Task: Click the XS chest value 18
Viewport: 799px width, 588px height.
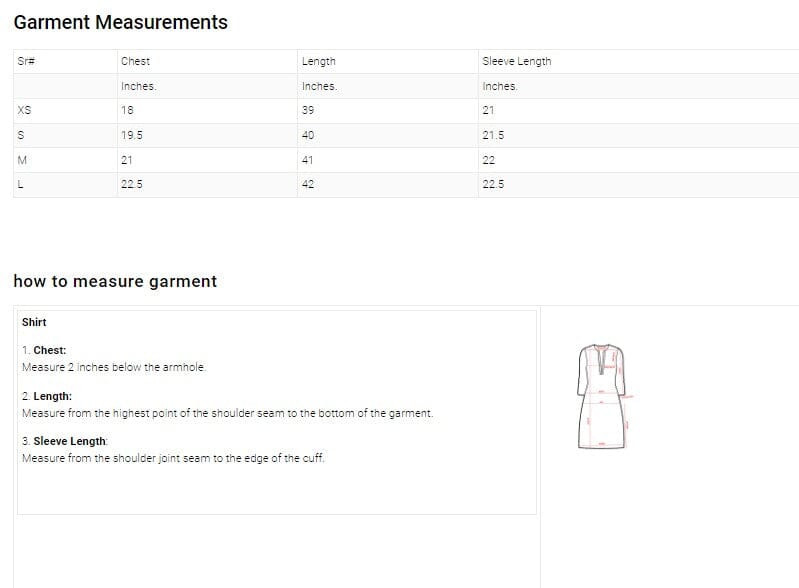Action: (x=127, y=110)
